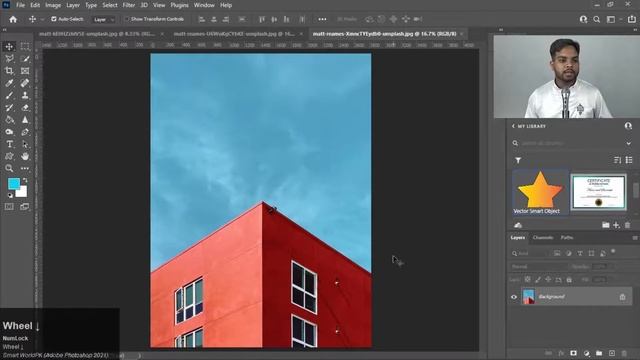Select the Move tool
This screenshot has width=640, height=360.
coord(9,47)
